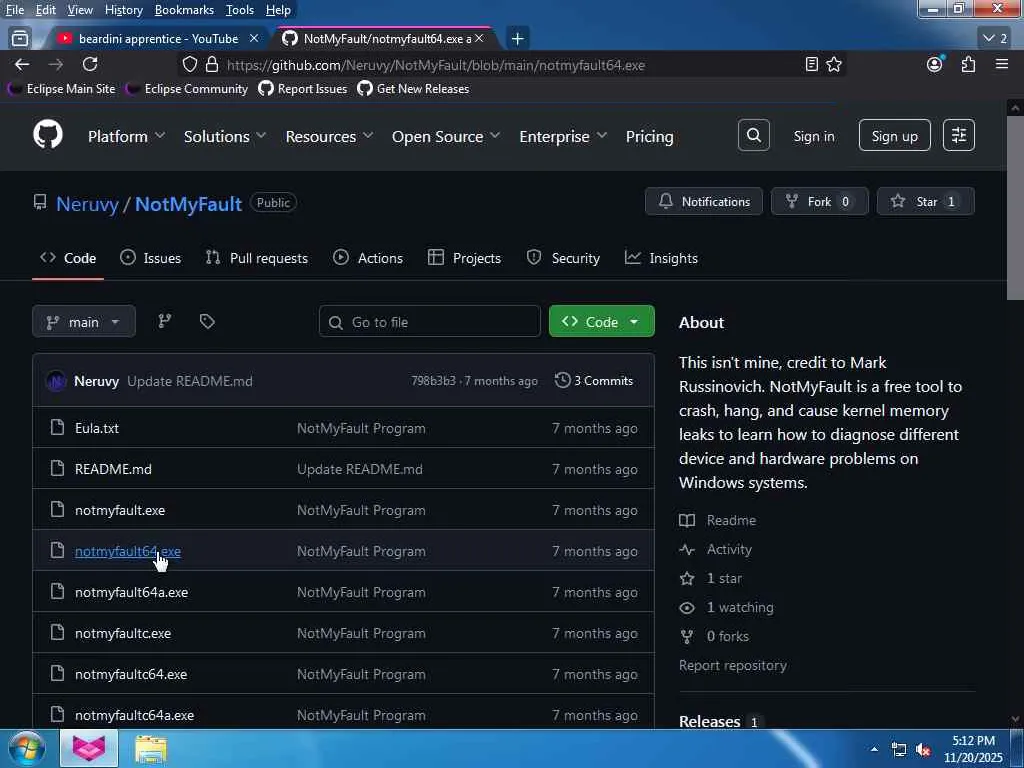
Task: Open the Firefox account icon
Action: (935, 64)
